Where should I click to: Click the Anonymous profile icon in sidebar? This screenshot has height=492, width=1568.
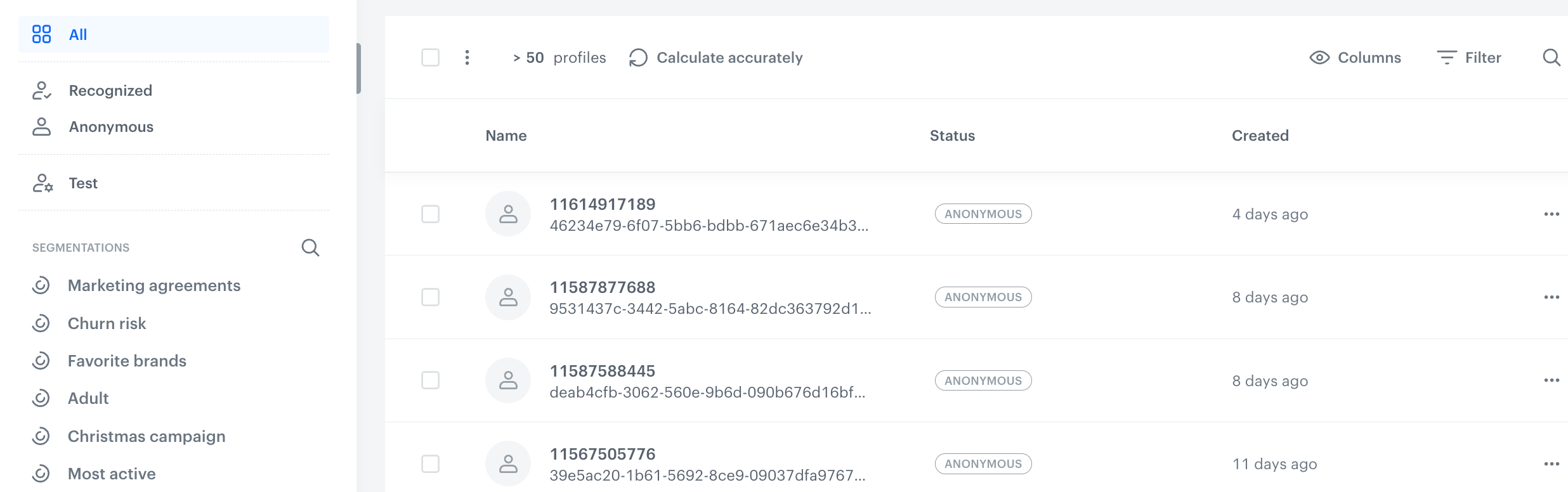pyautogui.click(x=42, y=127)
